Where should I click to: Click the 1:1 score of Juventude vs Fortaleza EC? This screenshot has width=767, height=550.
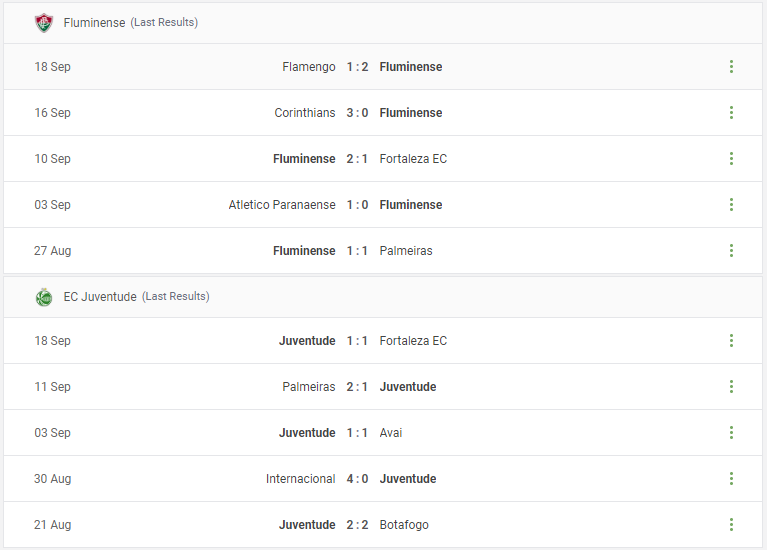coord(357,341)
